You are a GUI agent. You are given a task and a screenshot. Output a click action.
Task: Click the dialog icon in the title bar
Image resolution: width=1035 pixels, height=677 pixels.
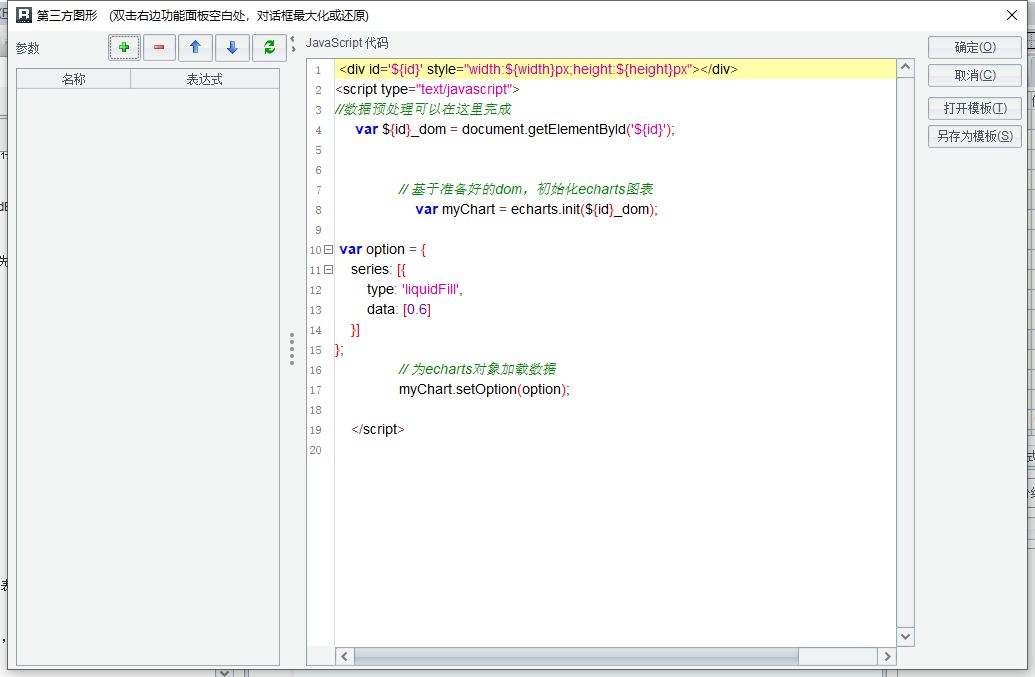point(24,15)
